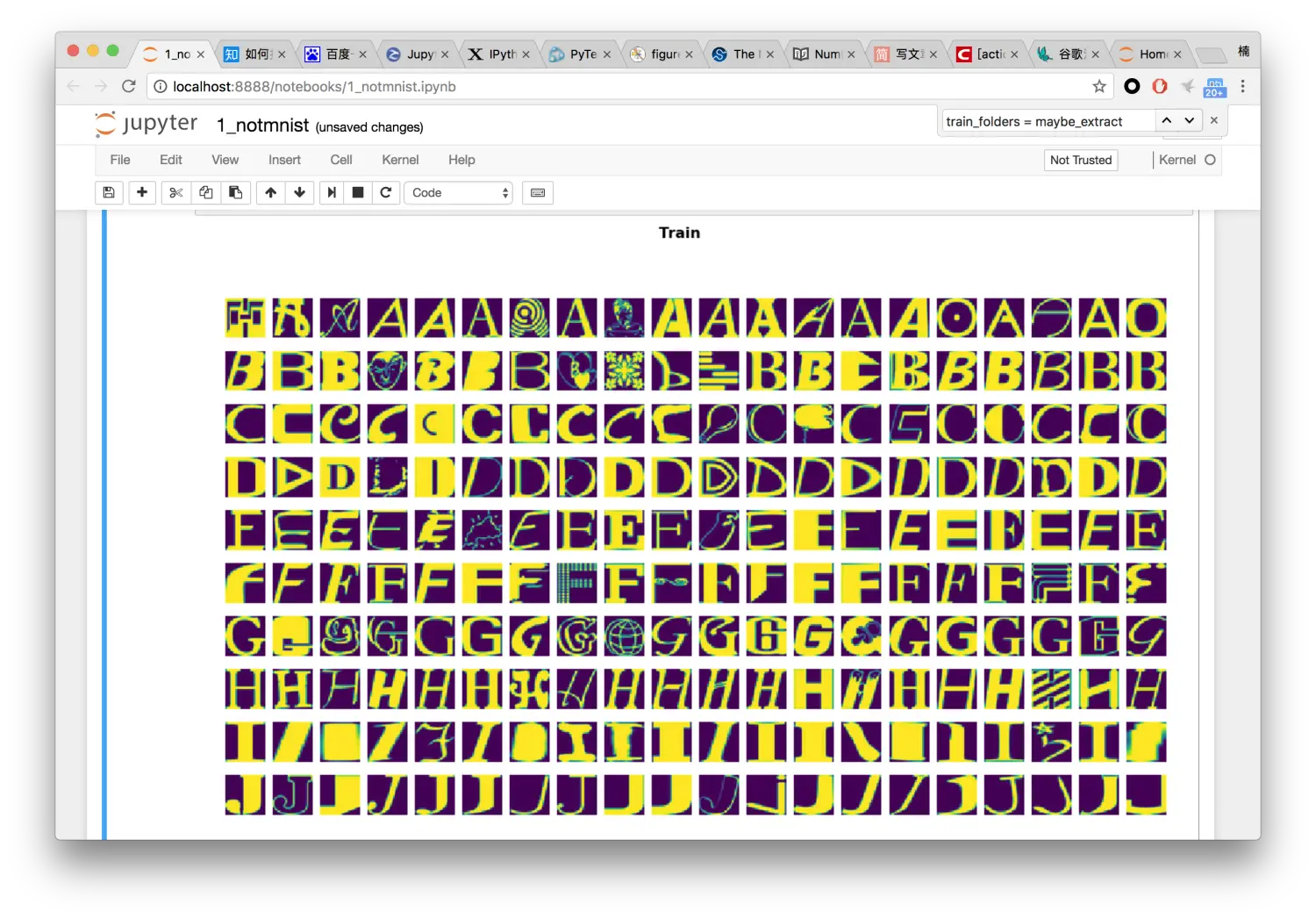
Task: Open the Cell menu
Action: click(341, 160)
